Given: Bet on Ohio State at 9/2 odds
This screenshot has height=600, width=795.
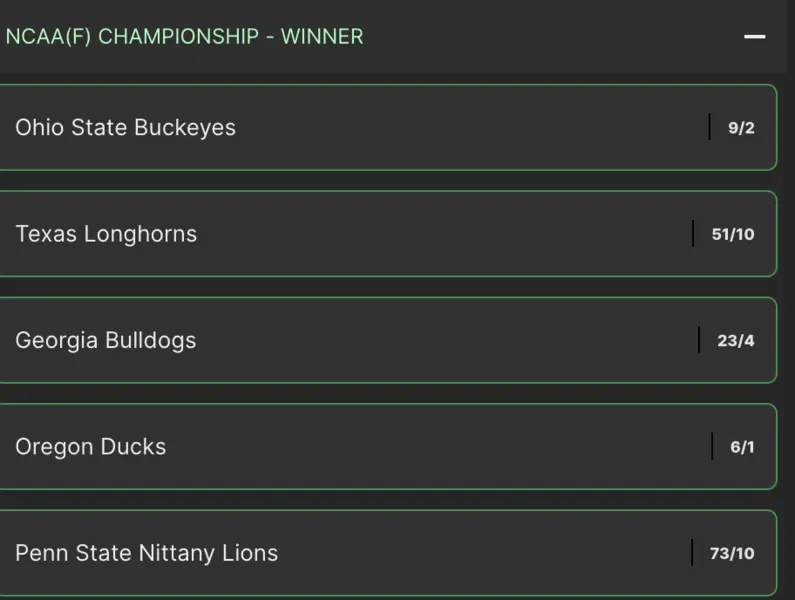Looking at the screenshot, I should click(x=741, y=128).
